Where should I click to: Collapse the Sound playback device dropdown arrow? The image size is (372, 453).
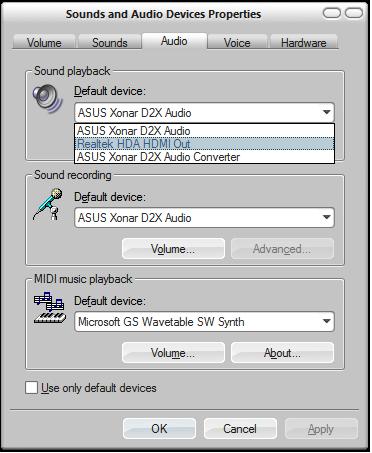click(x=327, y=113)
